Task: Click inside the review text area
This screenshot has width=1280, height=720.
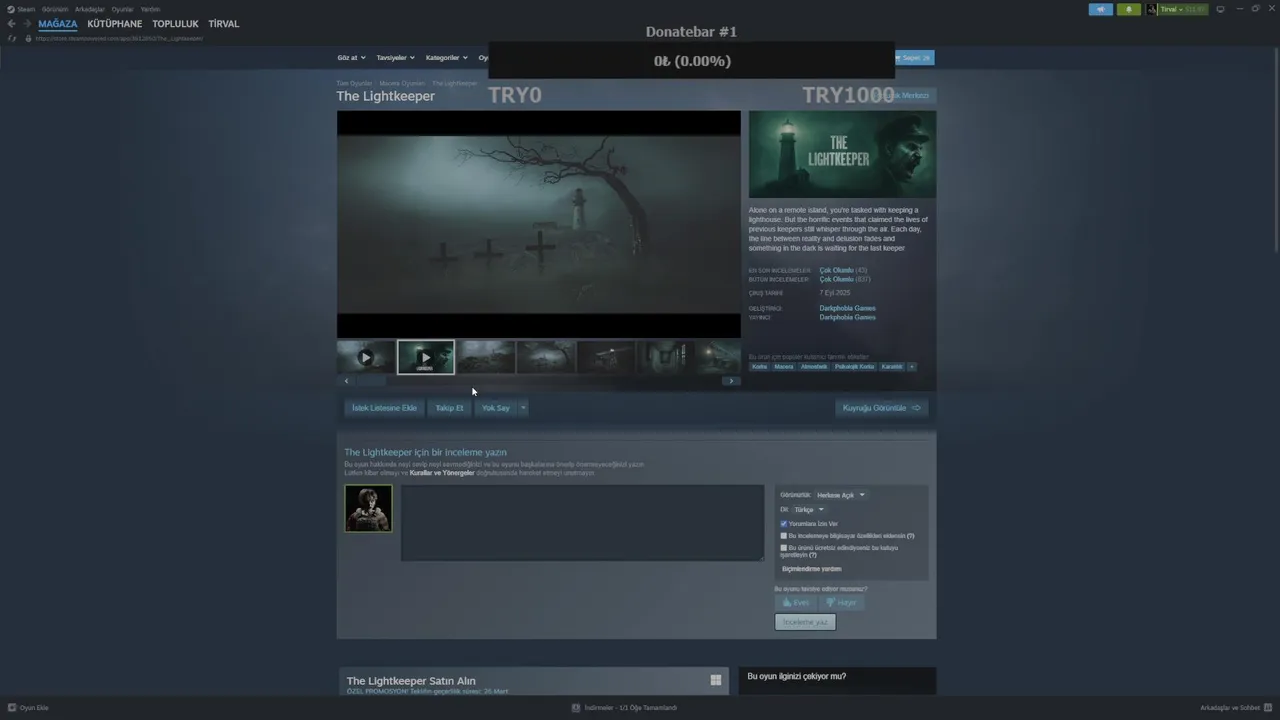Action: click(582, 523)
